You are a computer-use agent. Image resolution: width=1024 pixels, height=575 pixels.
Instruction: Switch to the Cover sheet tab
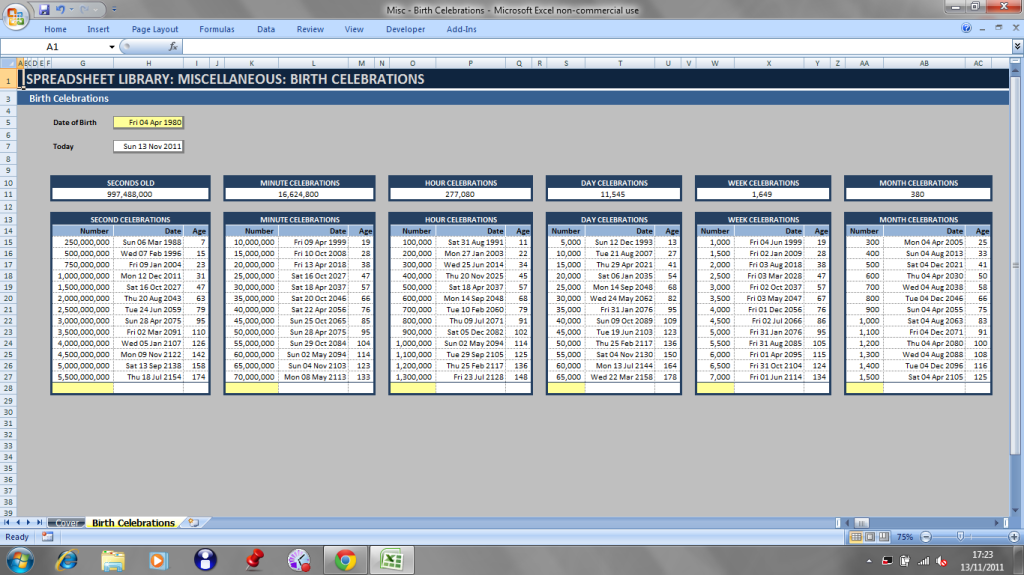click(67, 523)
